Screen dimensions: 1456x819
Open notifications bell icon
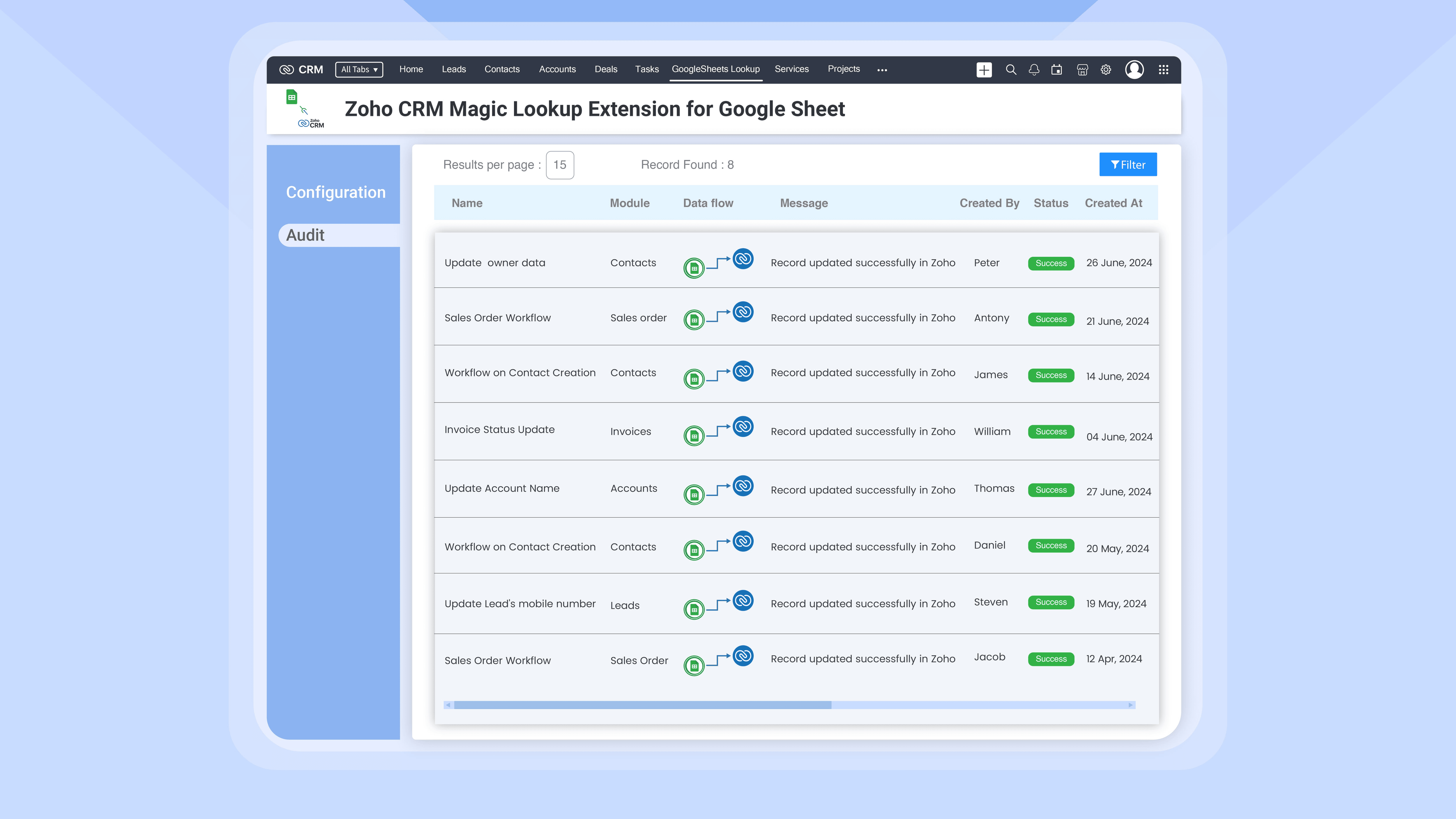[1034, 70]
